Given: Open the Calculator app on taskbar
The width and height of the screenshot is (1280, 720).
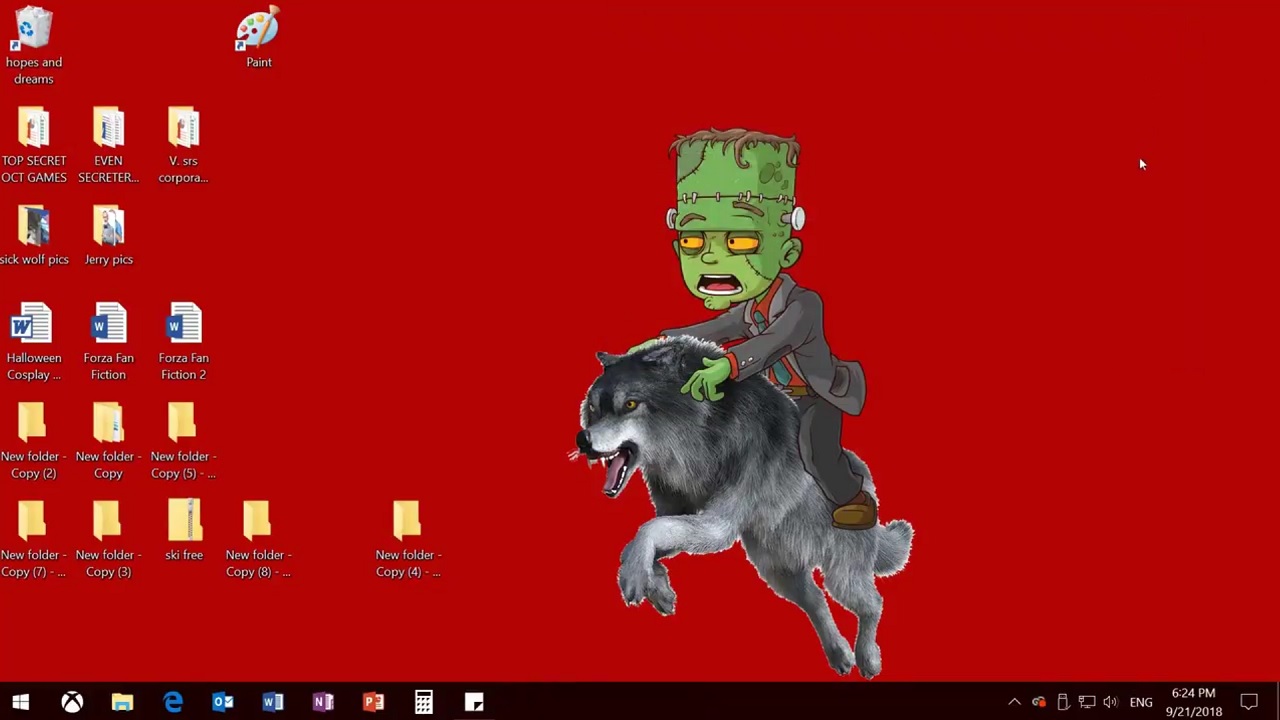Looking at the screenshot, I should (x=424, y=702).
